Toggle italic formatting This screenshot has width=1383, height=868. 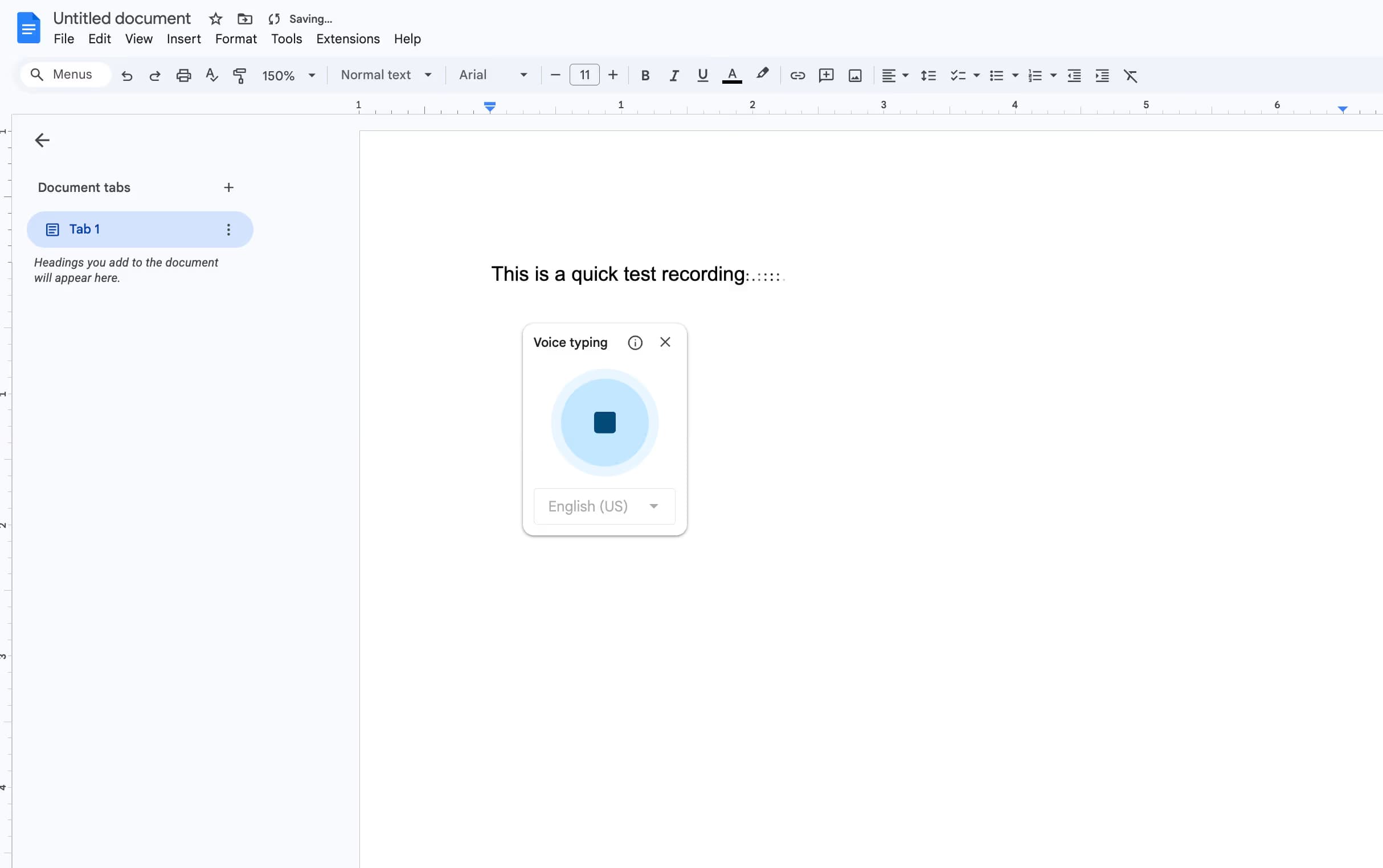pyautogui.click(x=674, y=75)
